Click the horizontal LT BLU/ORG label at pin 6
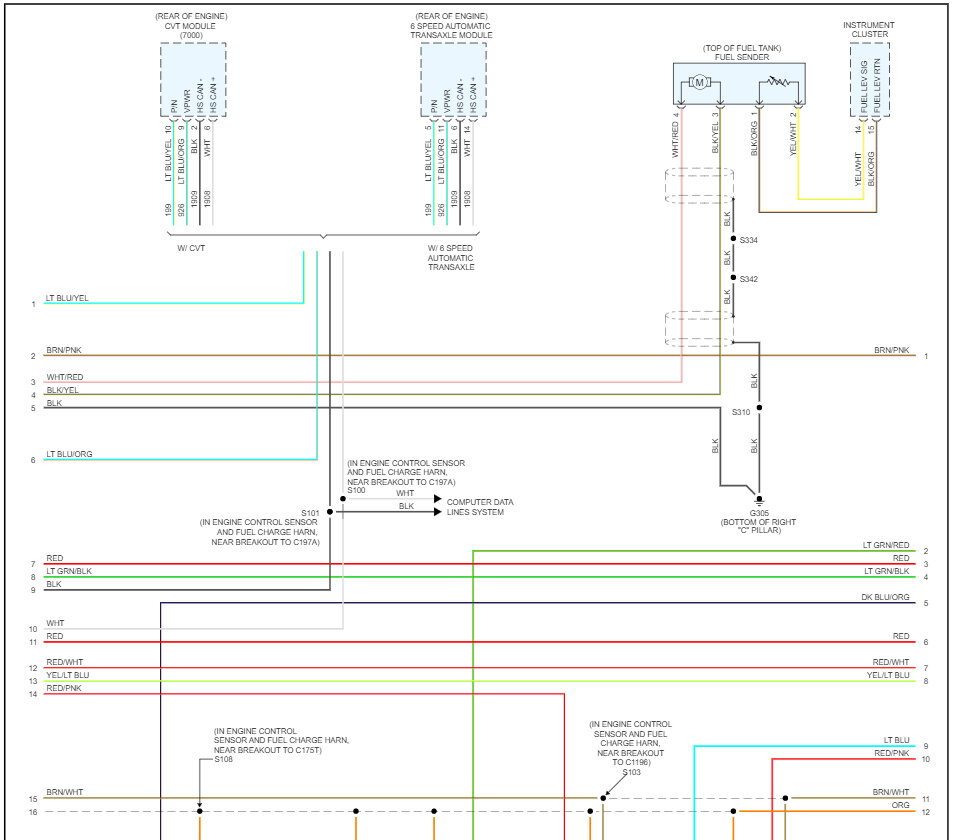 point(70,454)
